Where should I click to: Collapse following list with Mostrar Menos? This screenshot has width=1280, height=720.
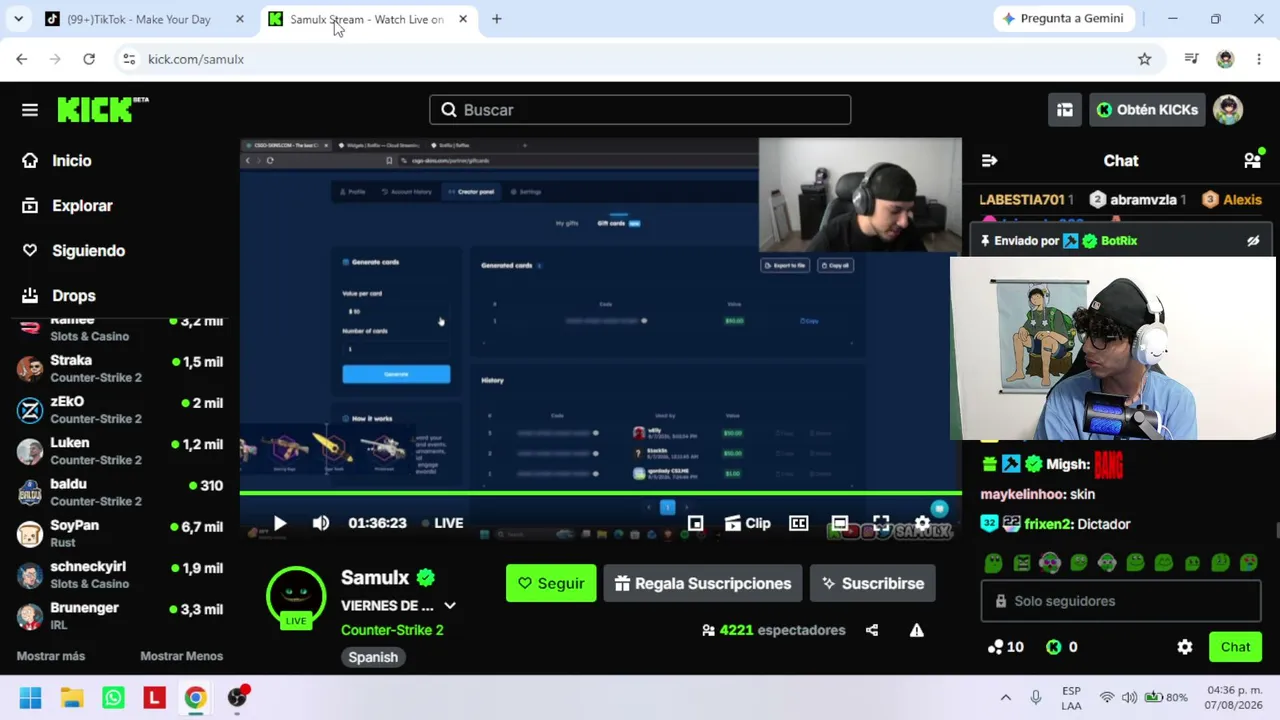[181, 656]
